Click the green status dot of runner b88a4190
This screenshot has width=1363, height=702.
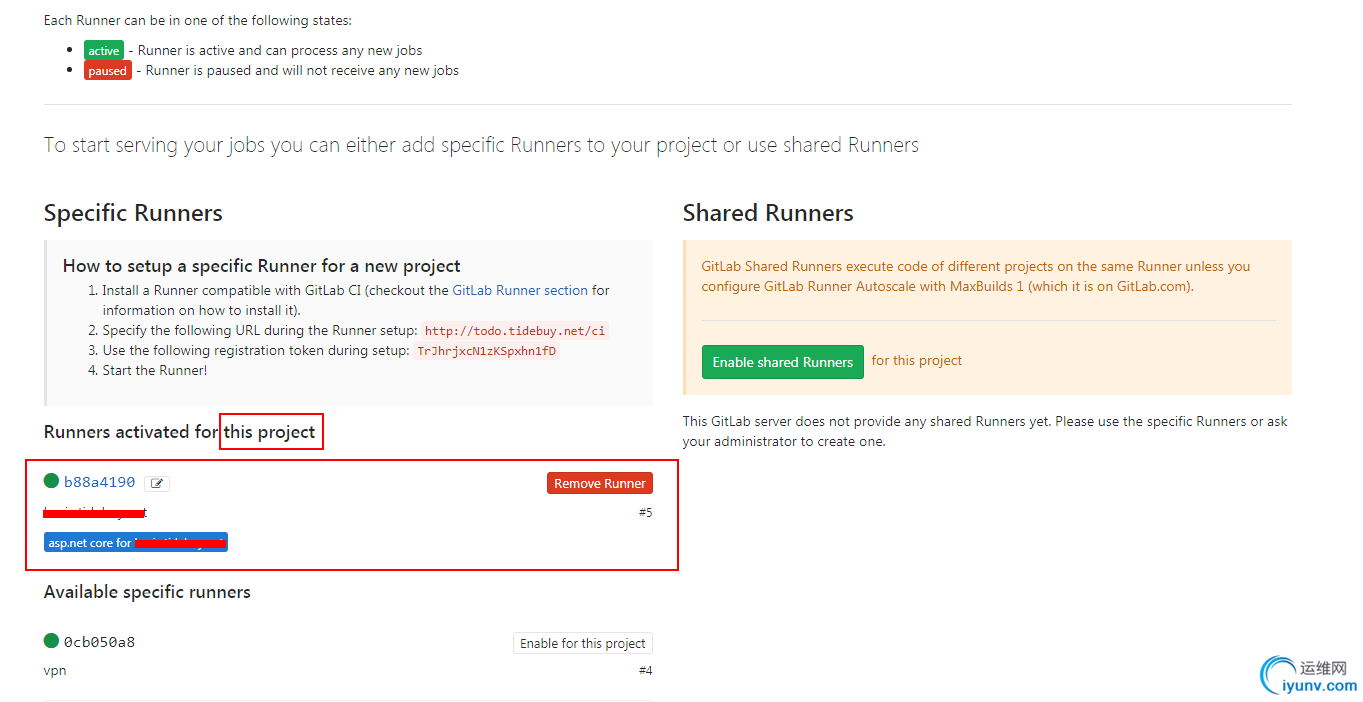point(52,481)
